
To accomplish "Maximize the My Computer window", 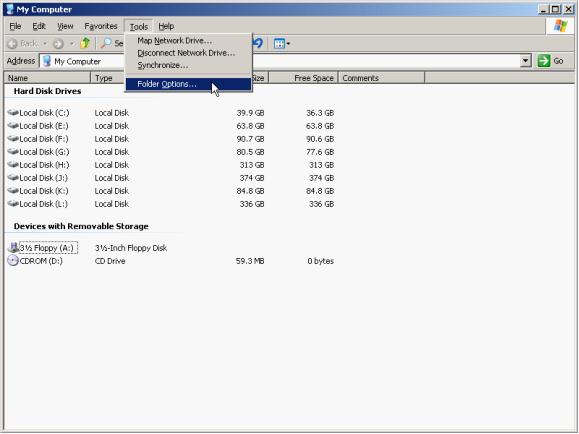I will [x=555, y=9].
